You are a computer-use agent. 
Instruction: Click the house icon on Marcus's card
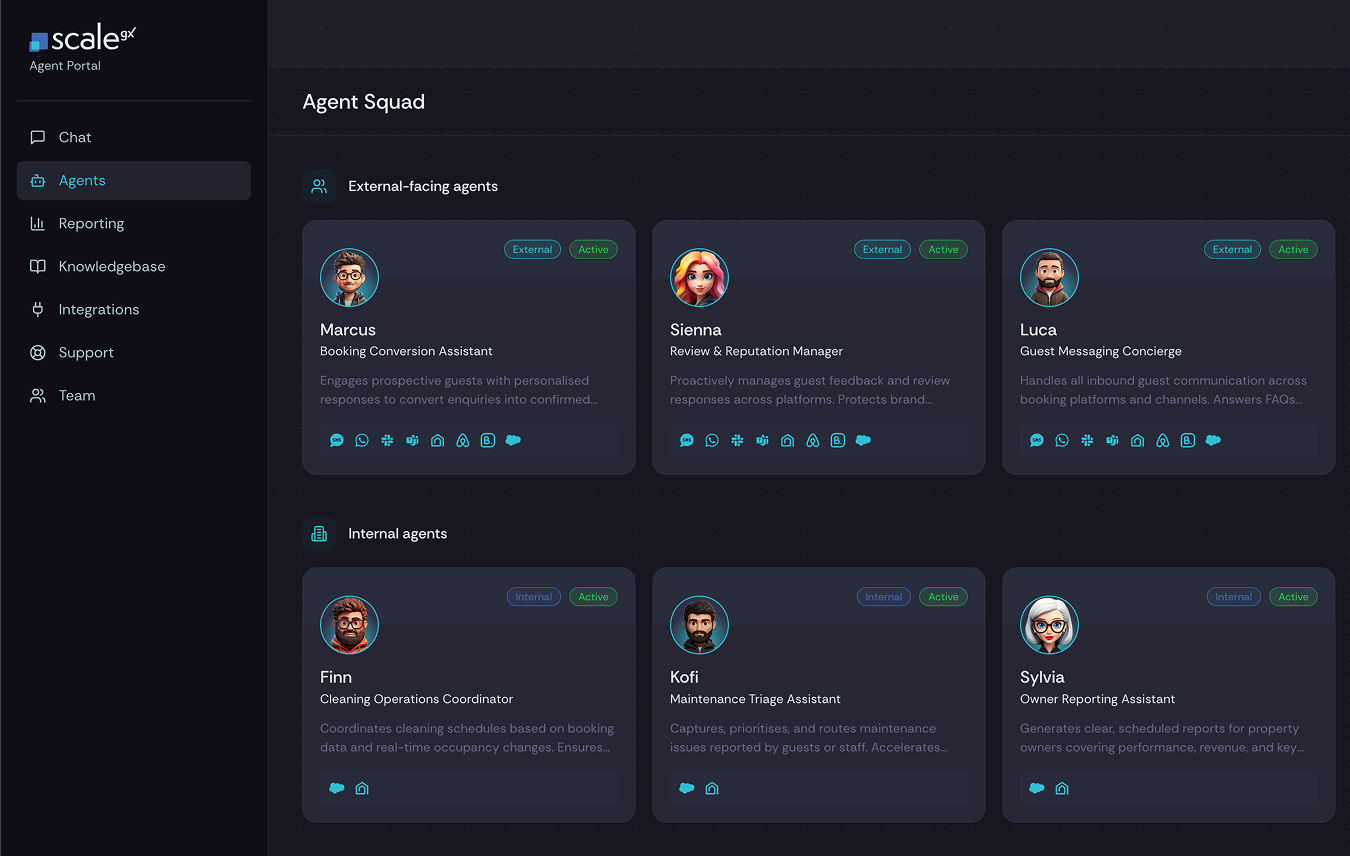pos(437,440)
